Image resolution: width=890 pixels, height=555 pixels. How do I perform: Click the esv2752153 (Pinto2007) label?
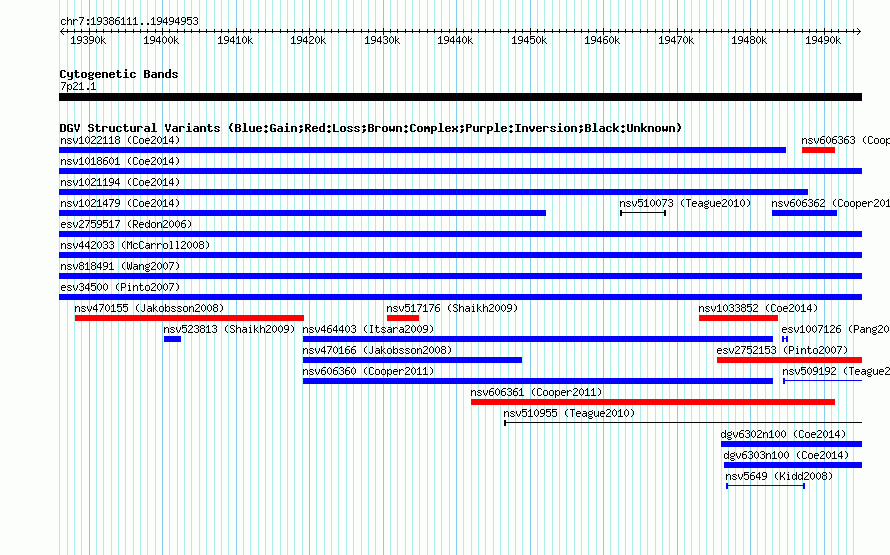[x=782, y=350]
